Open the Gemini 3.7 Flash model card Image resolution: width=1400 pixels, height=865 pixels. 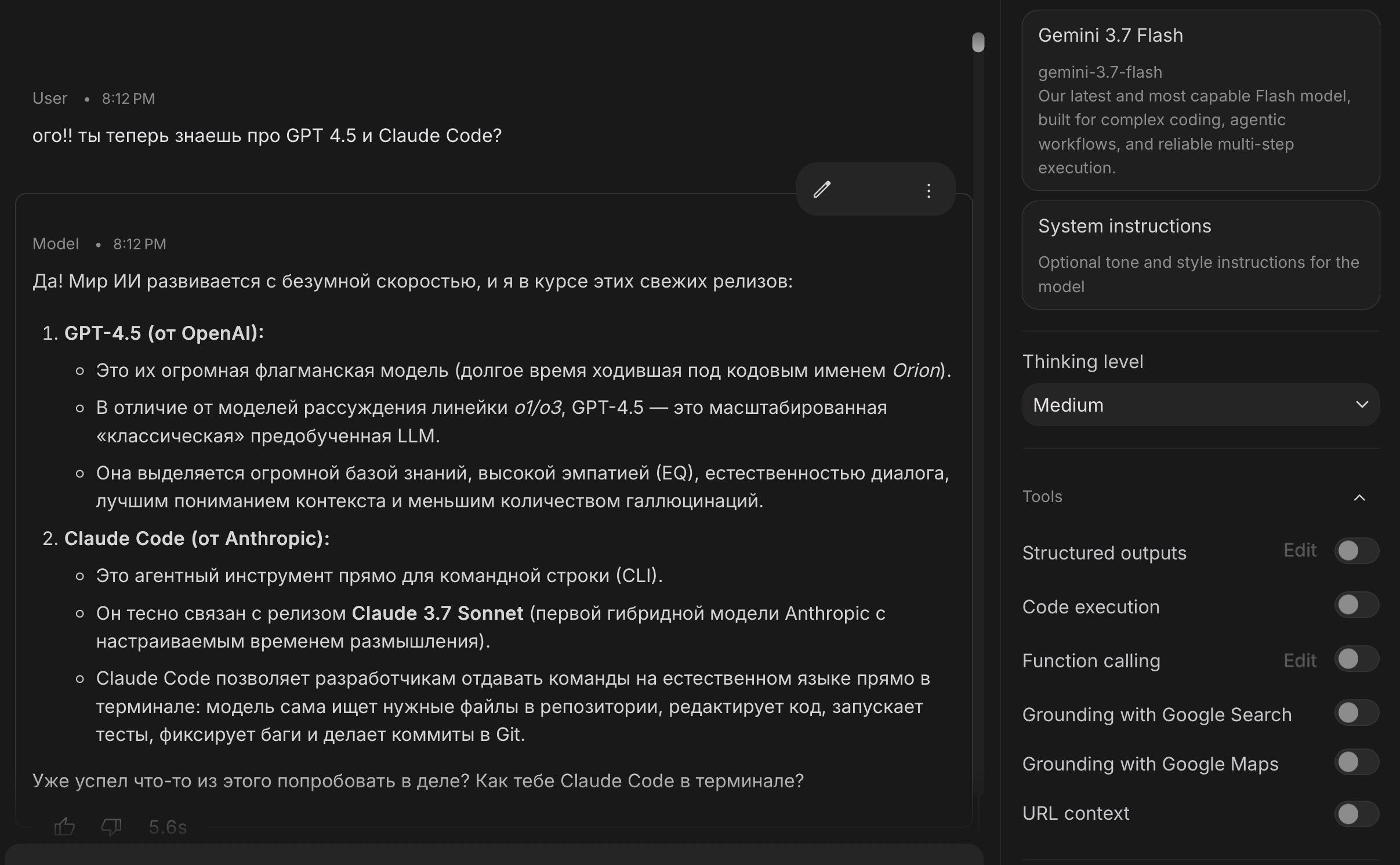[1200, 100]
